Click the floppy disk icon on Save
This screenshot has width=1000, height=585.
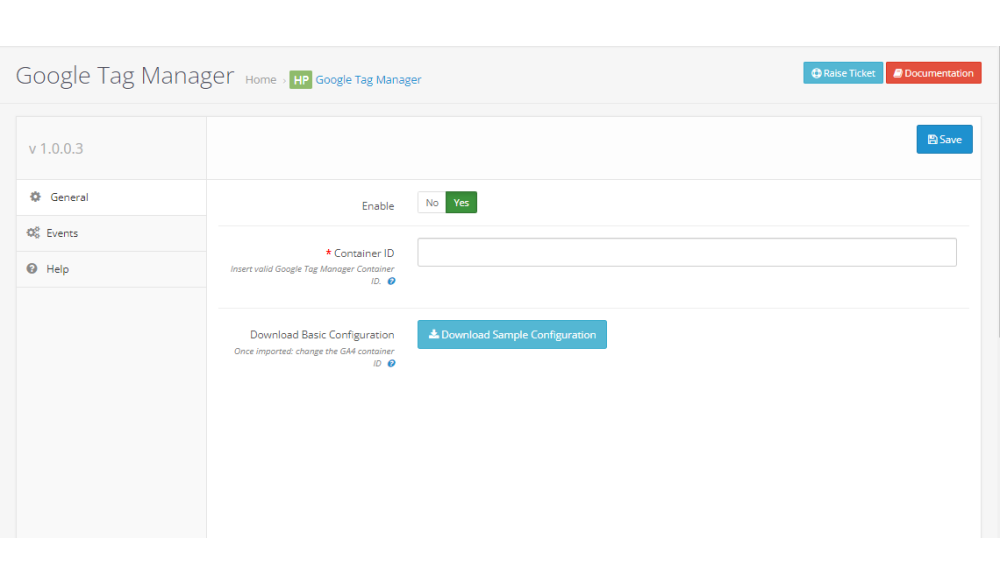tap(932, 140)
